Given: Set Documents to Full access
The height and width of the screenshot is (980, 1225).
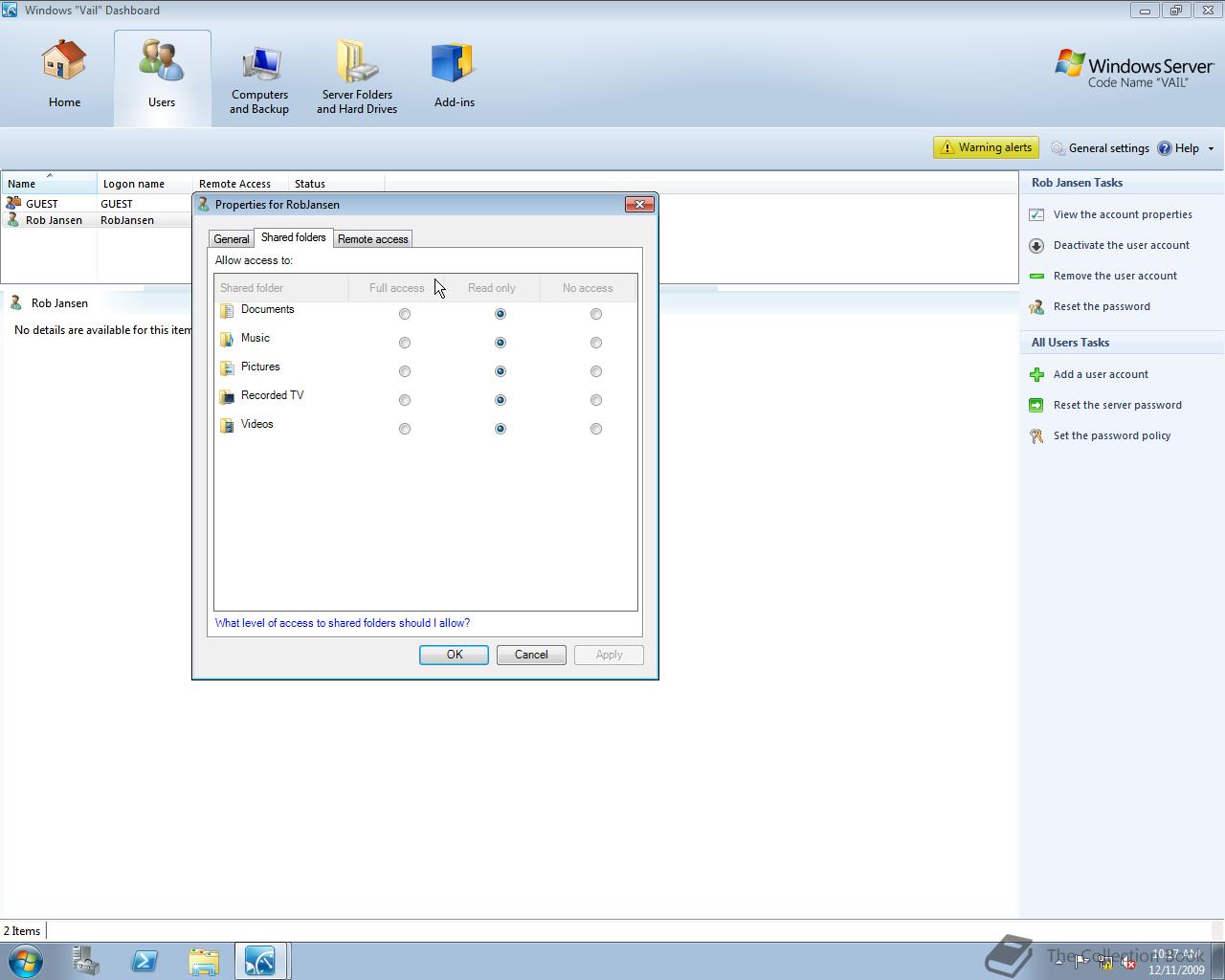Looking at the screenshot, I should click(405, 314).
